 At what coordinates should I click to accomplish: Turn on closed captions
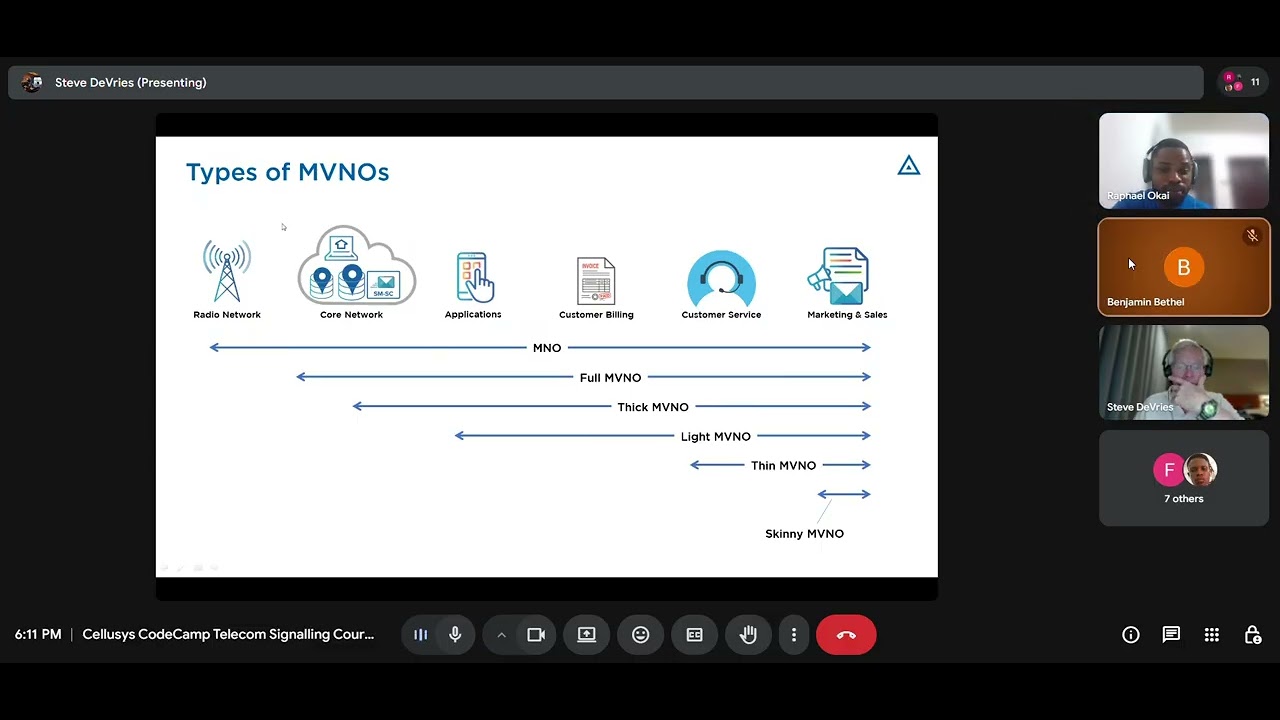point(694,635)
